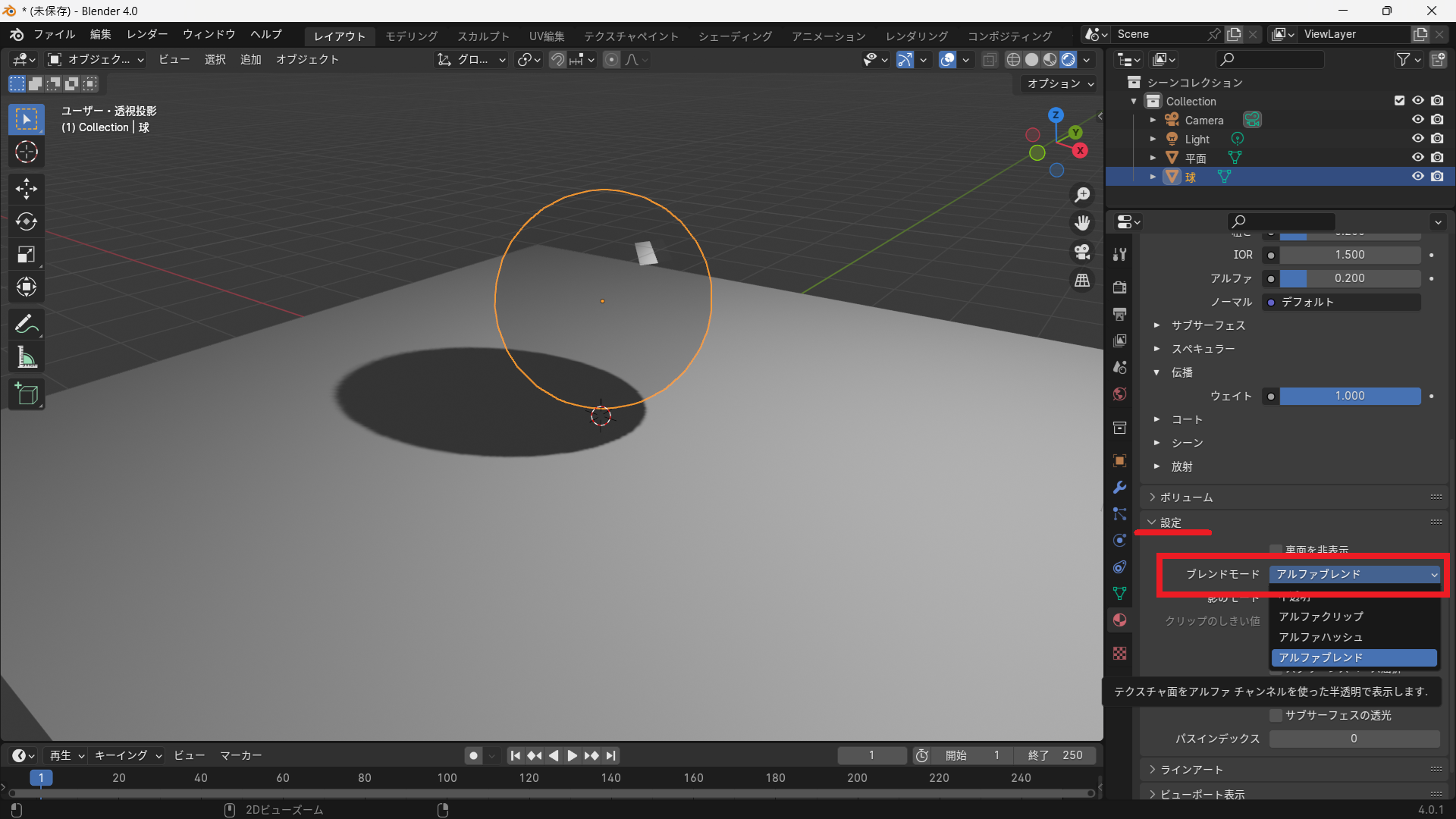The height and width of the screenshot is (819, 1456).
Task: Select the Scale tool icon
Action: (27, 255)
